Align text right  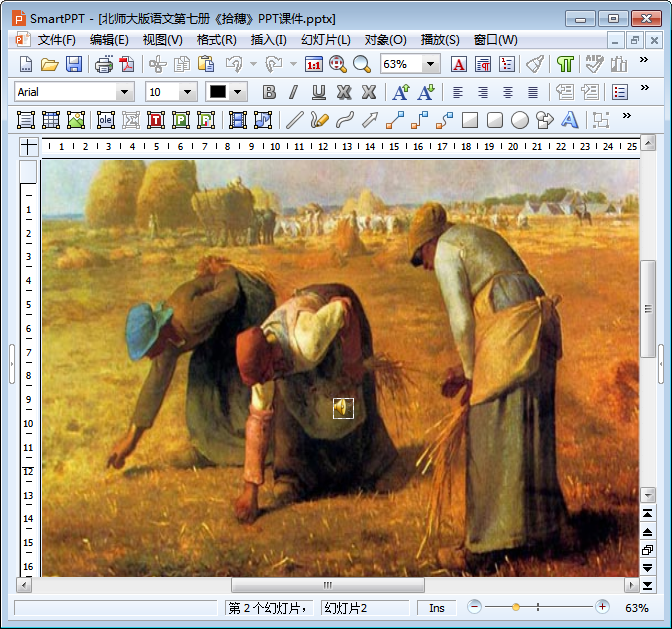pyautogui.click(x=483, y=92)
